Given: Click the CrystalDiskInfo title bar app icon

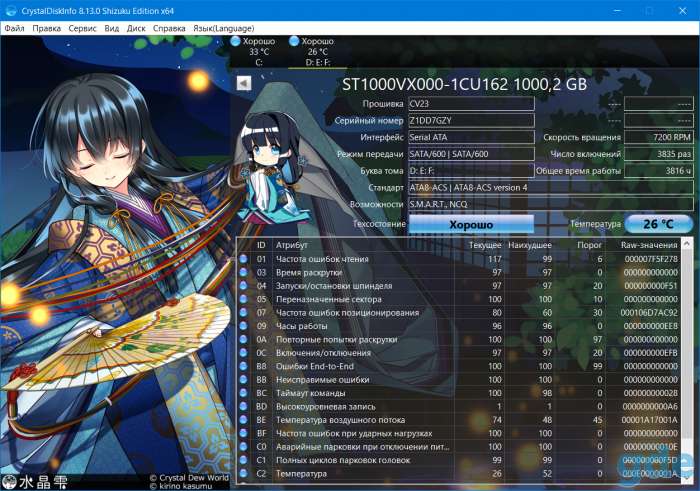Looking at the screenshot, I should tap(11, 10).
